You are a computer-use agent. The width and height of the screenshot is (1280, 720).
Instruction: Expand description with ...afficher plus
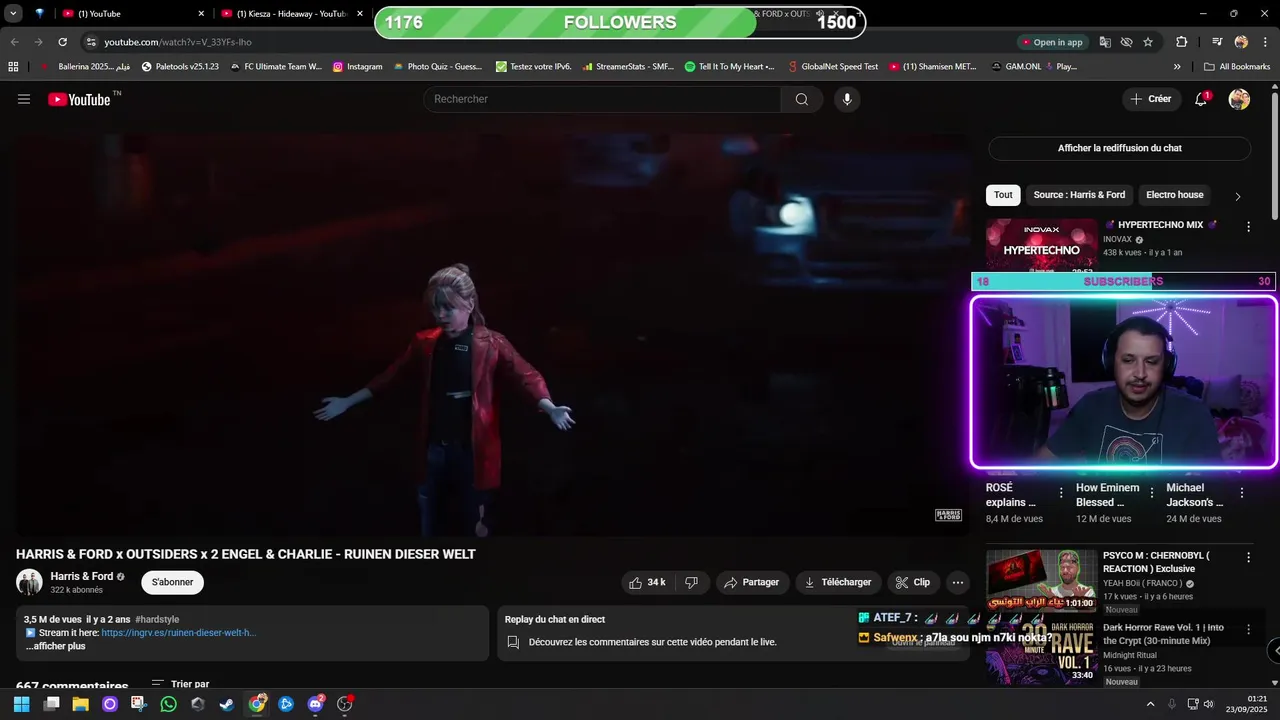pyautogui.click(x=55, y=646)
